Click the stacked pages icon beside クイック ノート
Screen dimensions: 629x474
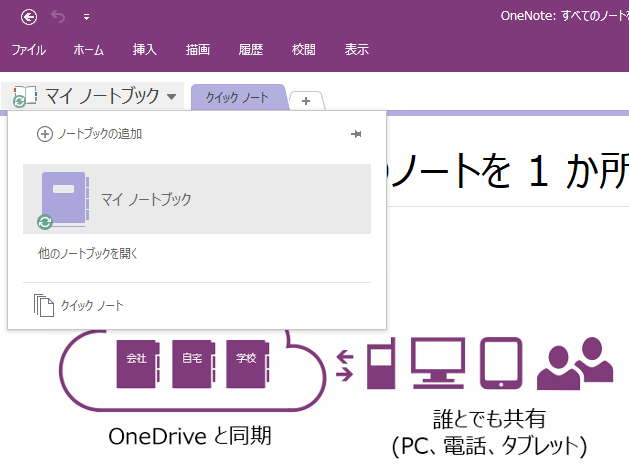44,306
